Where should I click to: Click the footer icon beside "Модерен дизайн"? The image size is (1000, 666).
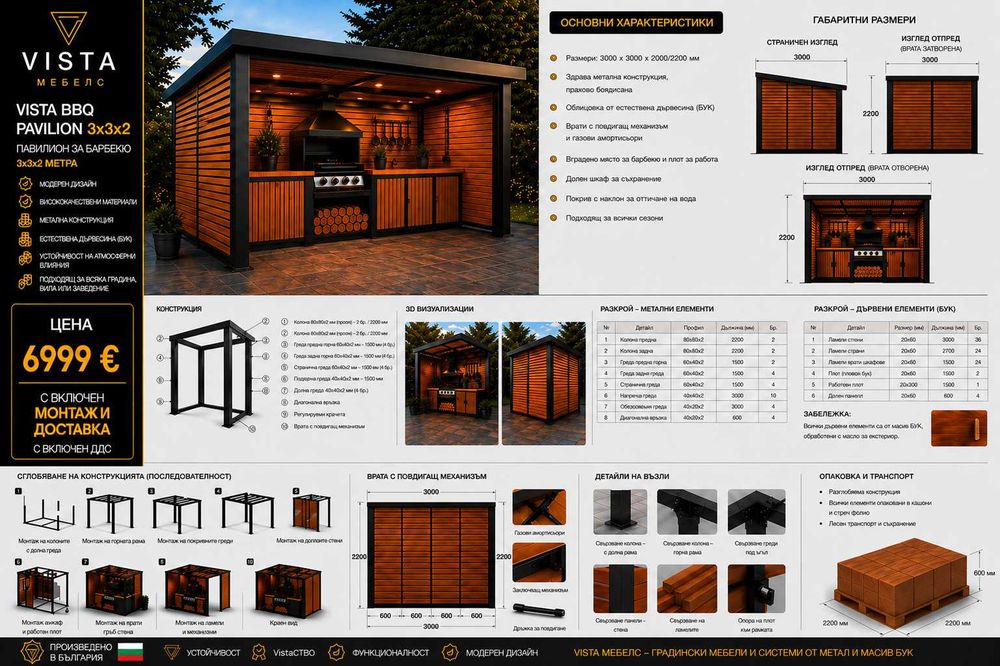point(450,652)
